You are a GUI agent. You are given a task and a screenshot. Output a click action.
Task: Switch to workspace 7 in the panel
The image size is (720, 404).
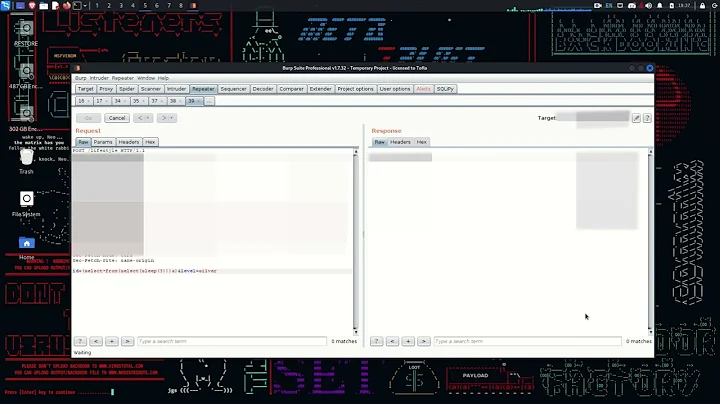point(169,6)
